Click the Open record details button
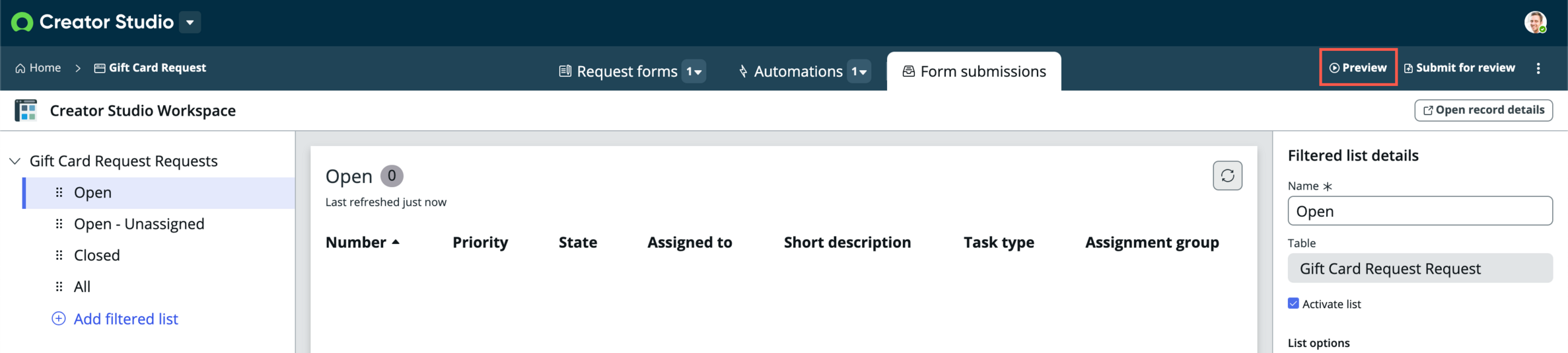The height and width of the screenshot is (353, 1568). point(1483,110)
